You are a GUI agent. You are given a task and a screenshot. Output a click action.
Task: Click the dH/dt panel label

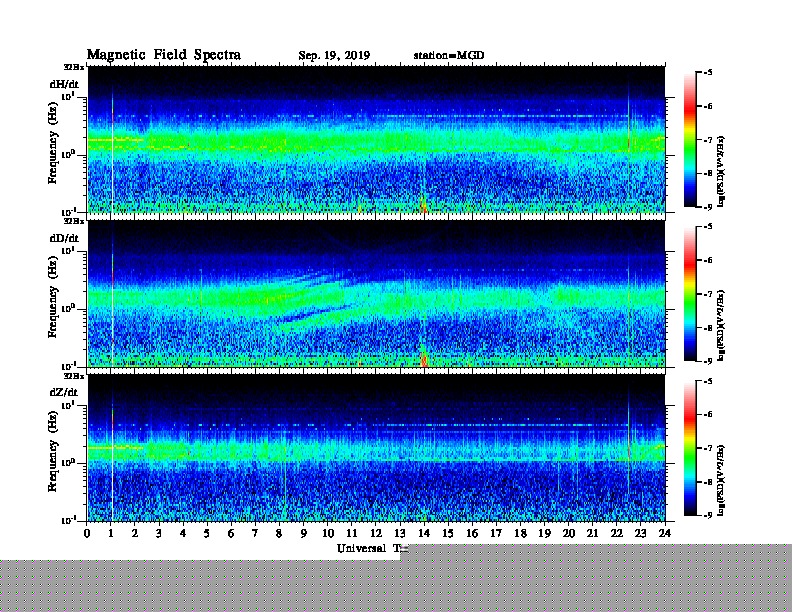pyautogui.click(x=64, y=84)
